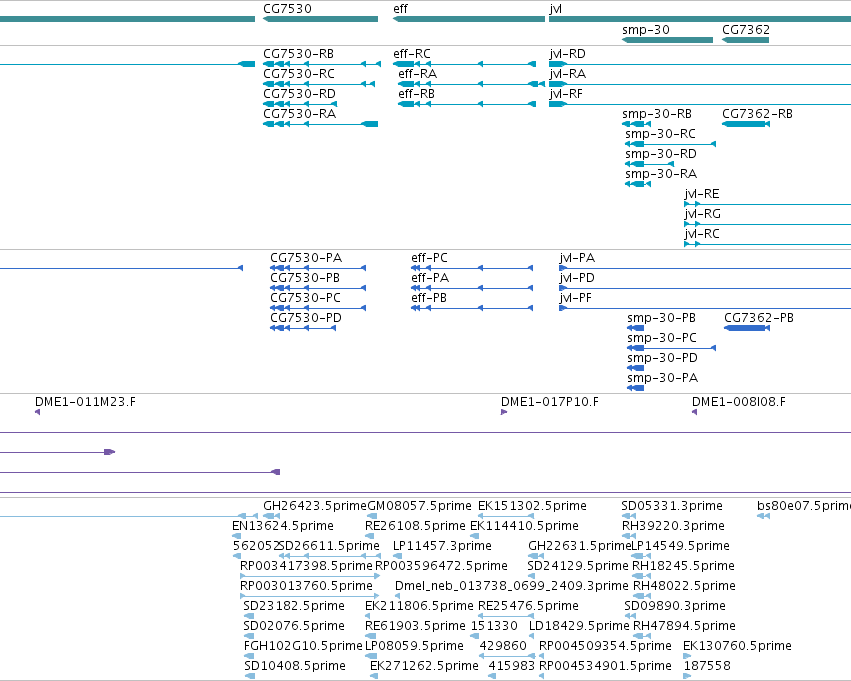Click the DME1-017P10.F marker
The width and height of the screenshot is (851, 681).
coord(504,412)
